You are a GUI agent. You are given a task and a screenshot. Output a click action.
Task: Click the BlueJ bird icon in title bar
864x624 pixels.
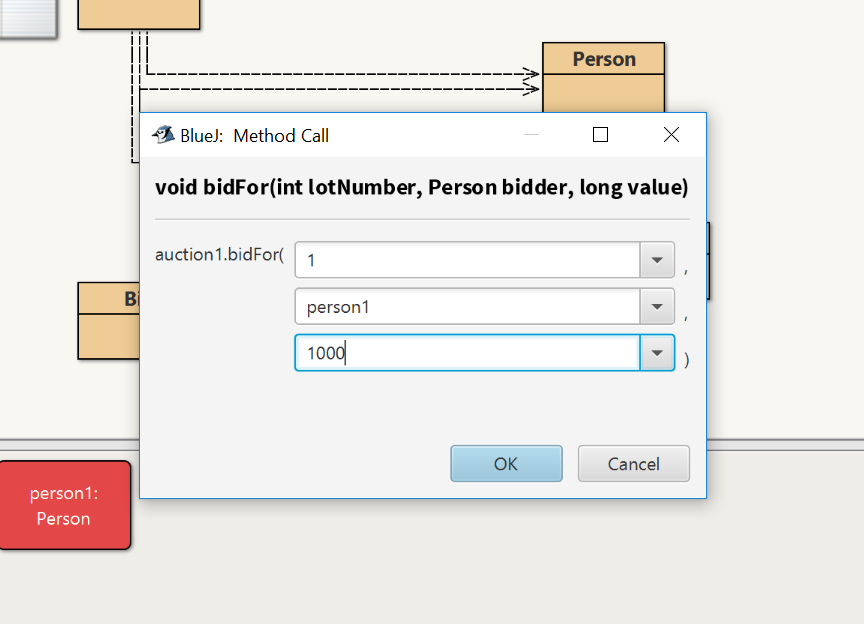click(x=163, y=135)
